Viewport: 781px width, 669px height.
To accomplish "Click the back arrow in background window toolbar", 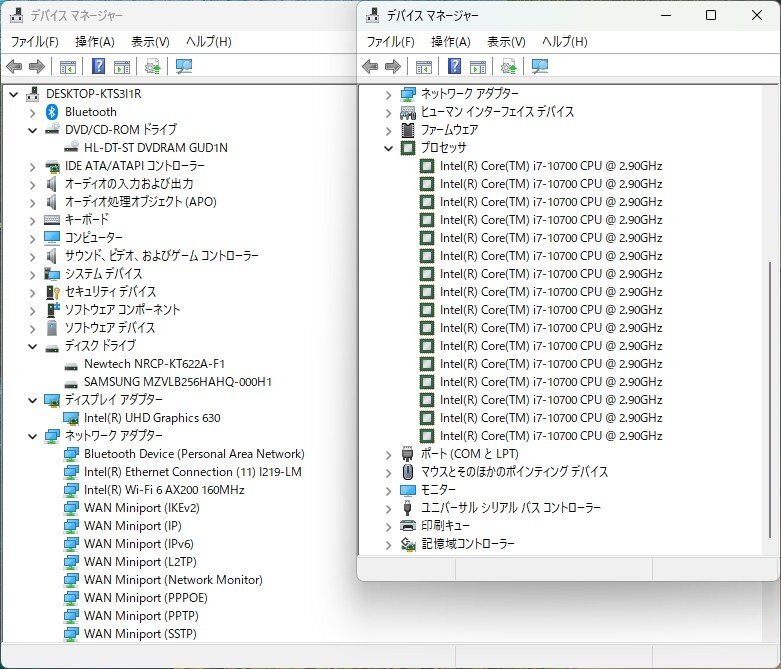I will pos(14,67).
